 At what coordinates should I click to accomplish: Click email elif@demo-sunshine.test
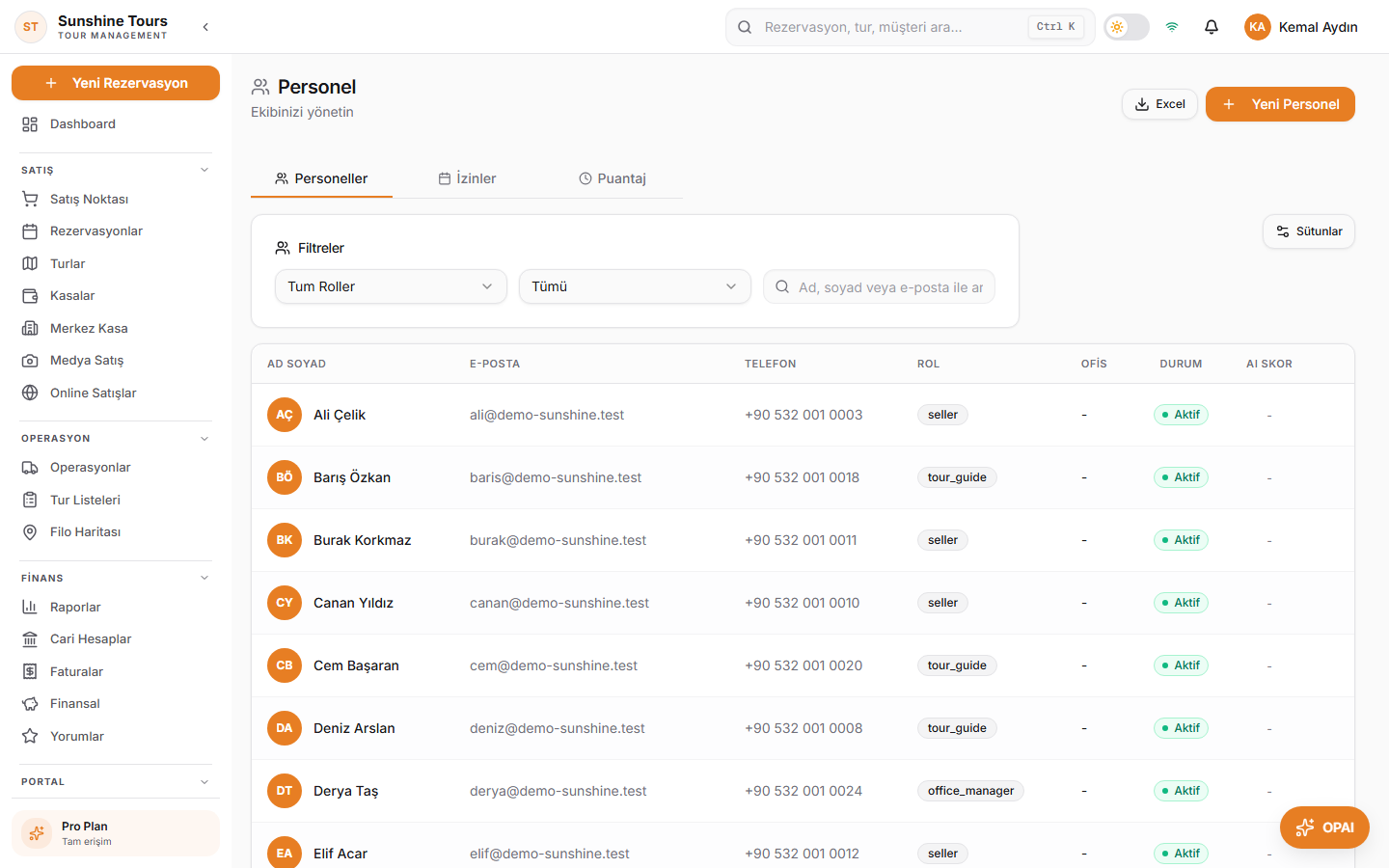[549, 854]
